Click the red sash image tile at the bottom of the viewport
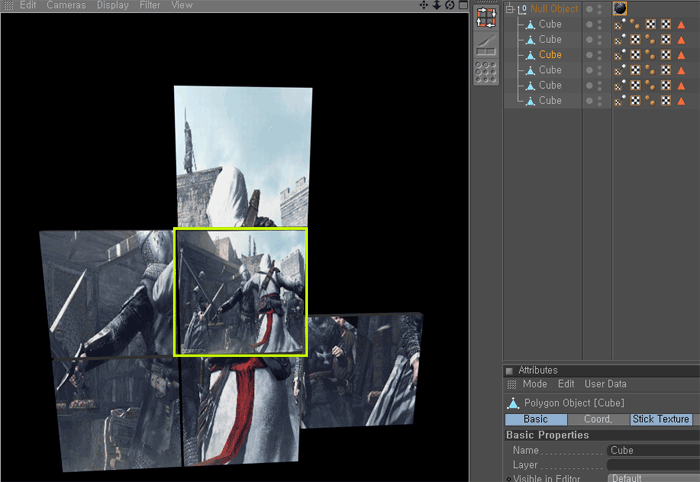Screen dimensions: 700x482 pos(241,411)
